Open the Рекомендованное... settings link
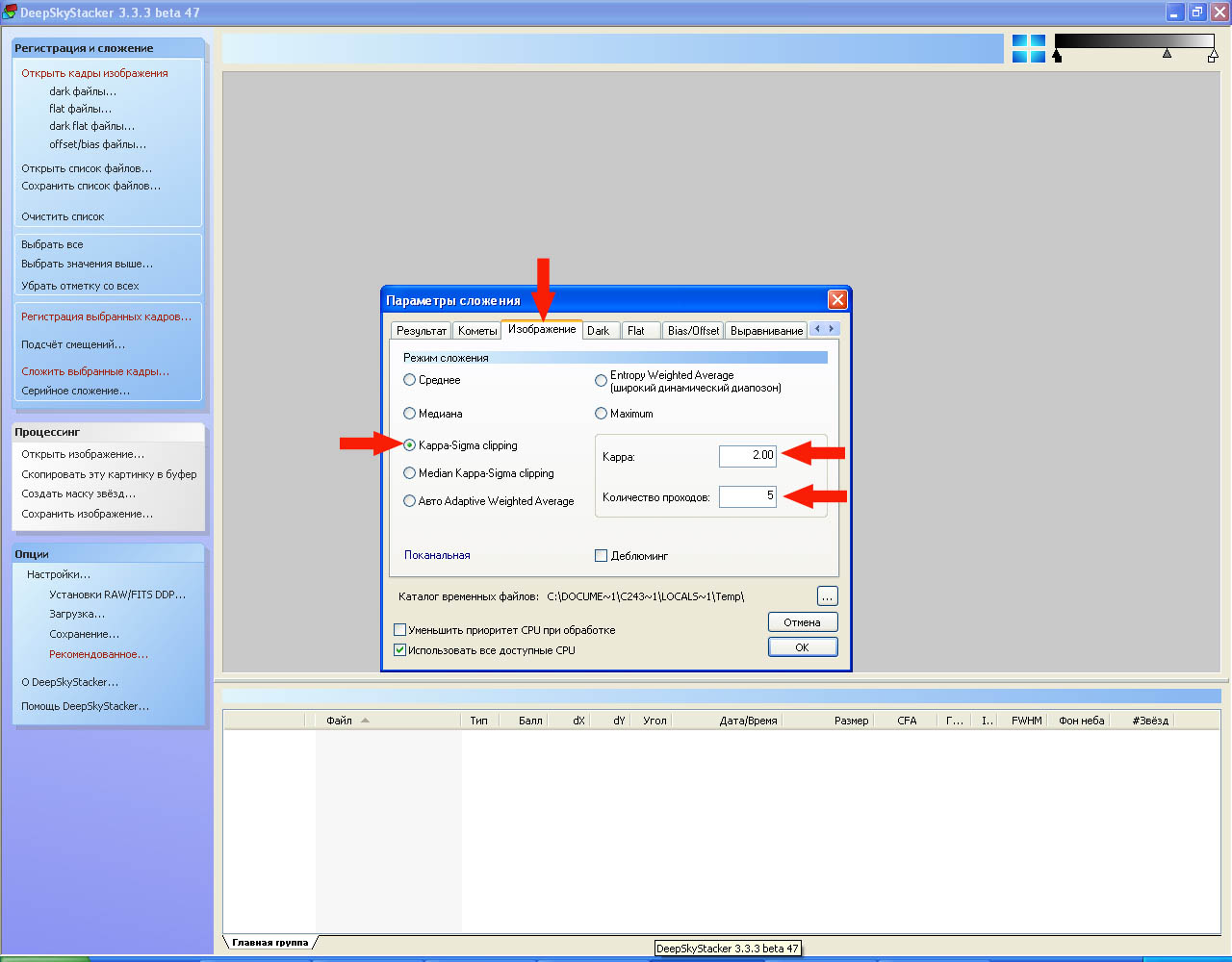Image resolution: width=1232 pixels, height=962 pixels. 98,654
